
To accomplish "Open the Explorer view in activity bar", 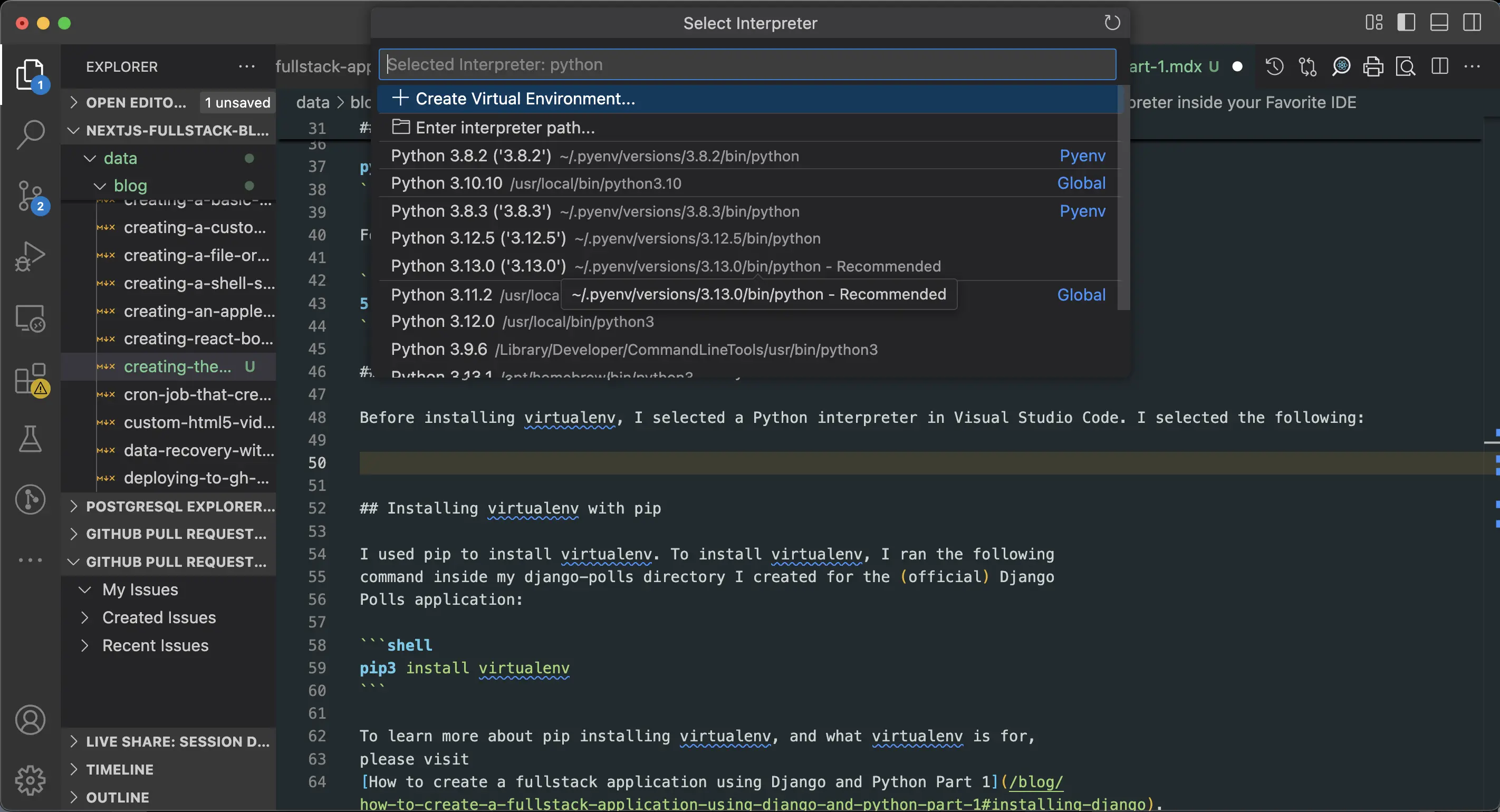I will 30,74.
